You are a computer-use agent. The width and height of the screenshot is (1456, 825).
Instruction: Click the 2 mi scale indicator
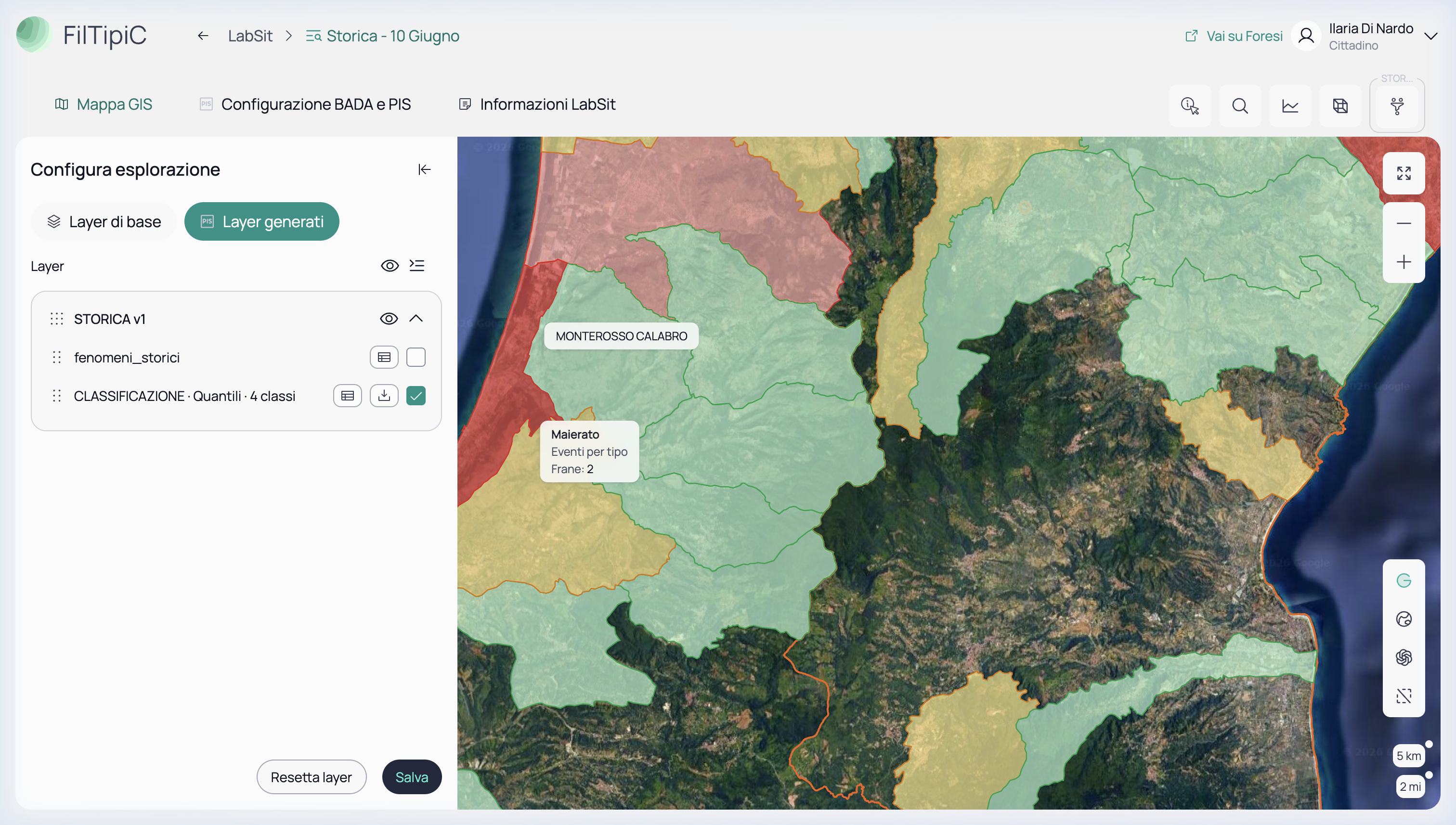coord(1410,786)
